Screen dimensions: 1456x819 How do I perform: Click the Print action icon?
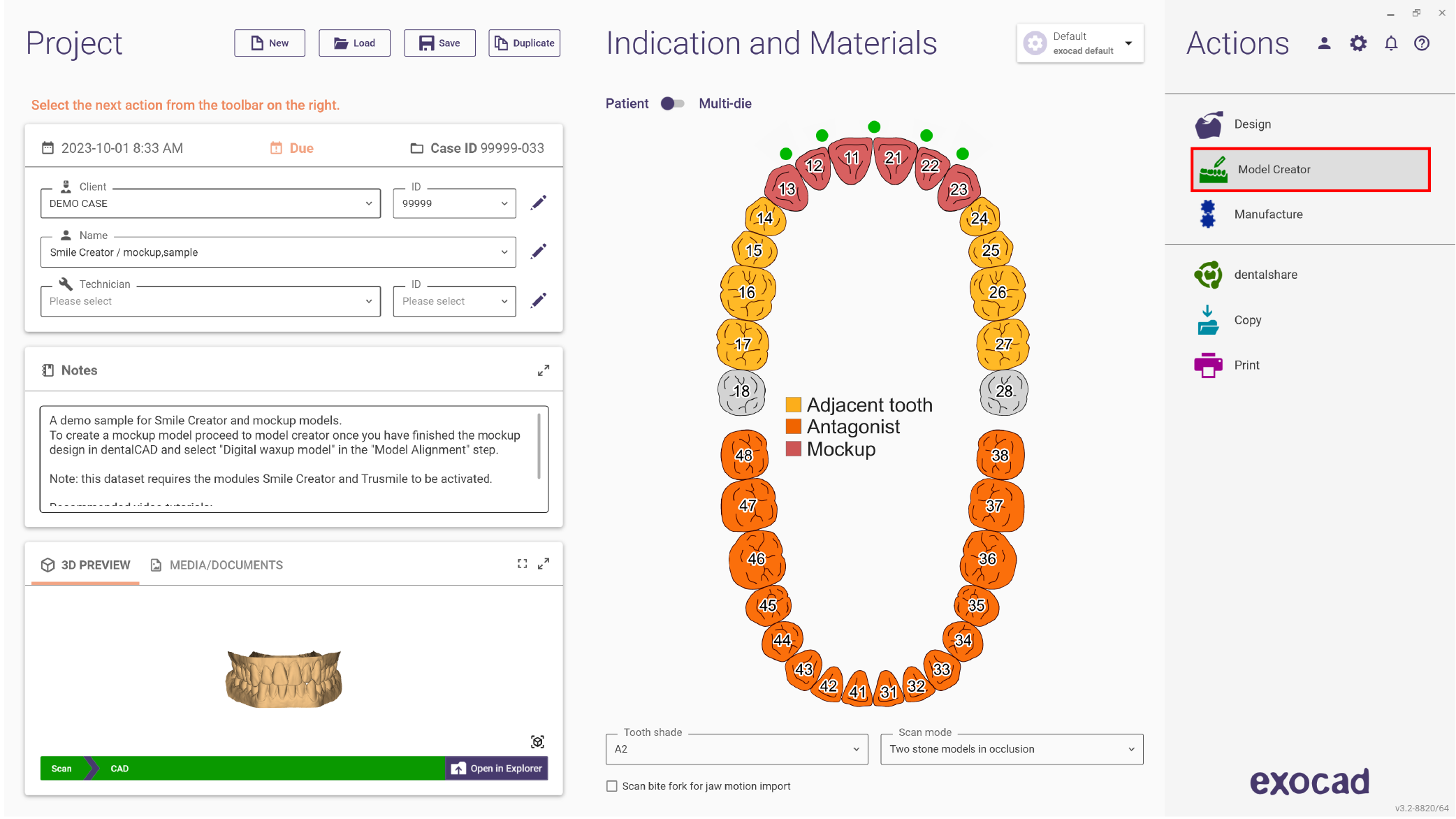click(1207, 365)
